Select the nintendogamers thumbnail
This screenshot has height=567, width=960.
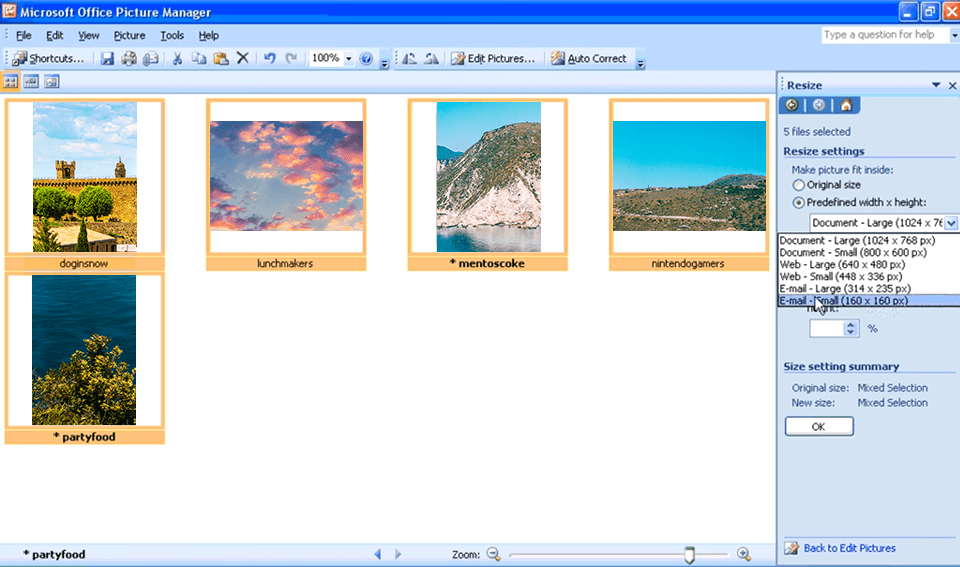click(x=689, y=184)
